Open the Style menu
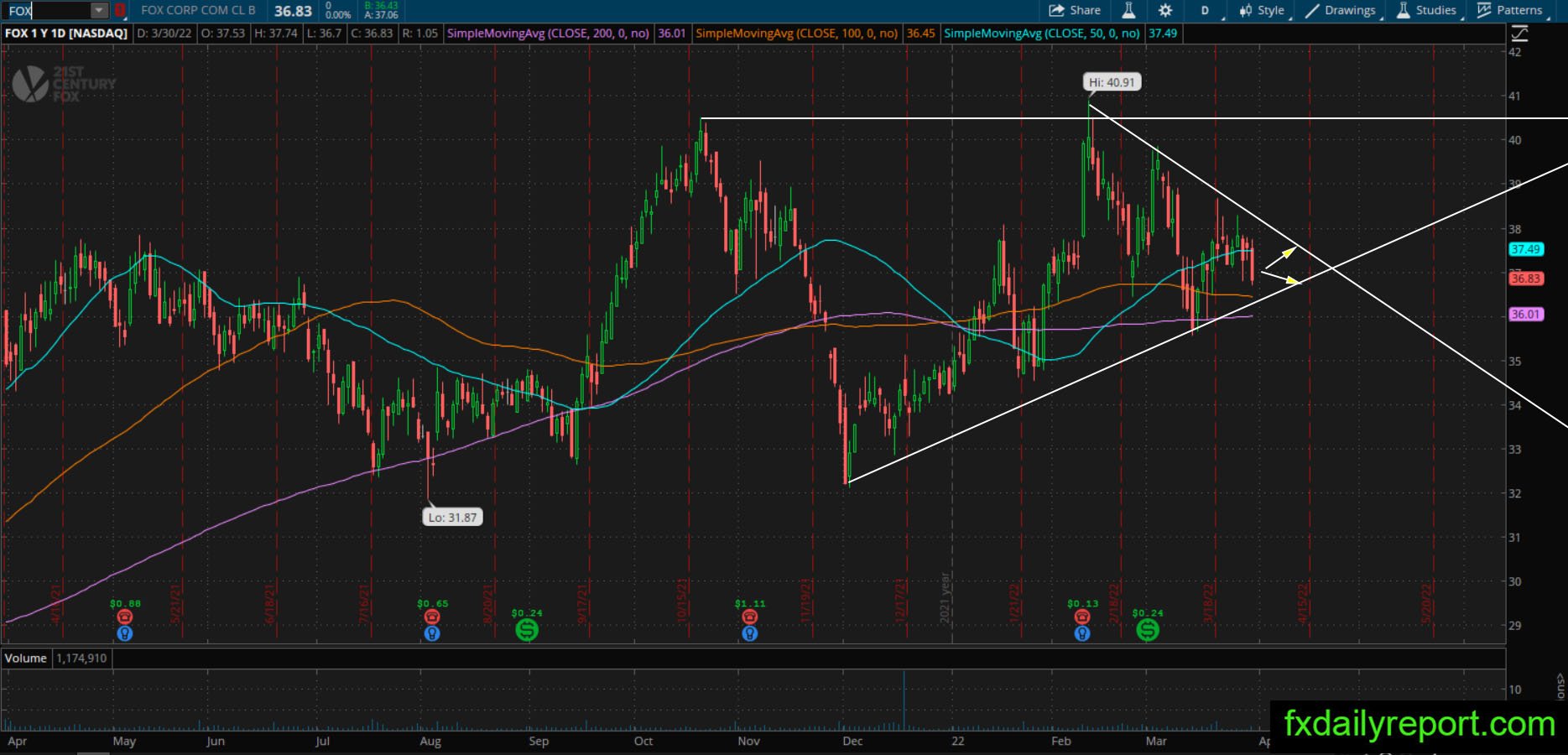 pos(1262,10)
